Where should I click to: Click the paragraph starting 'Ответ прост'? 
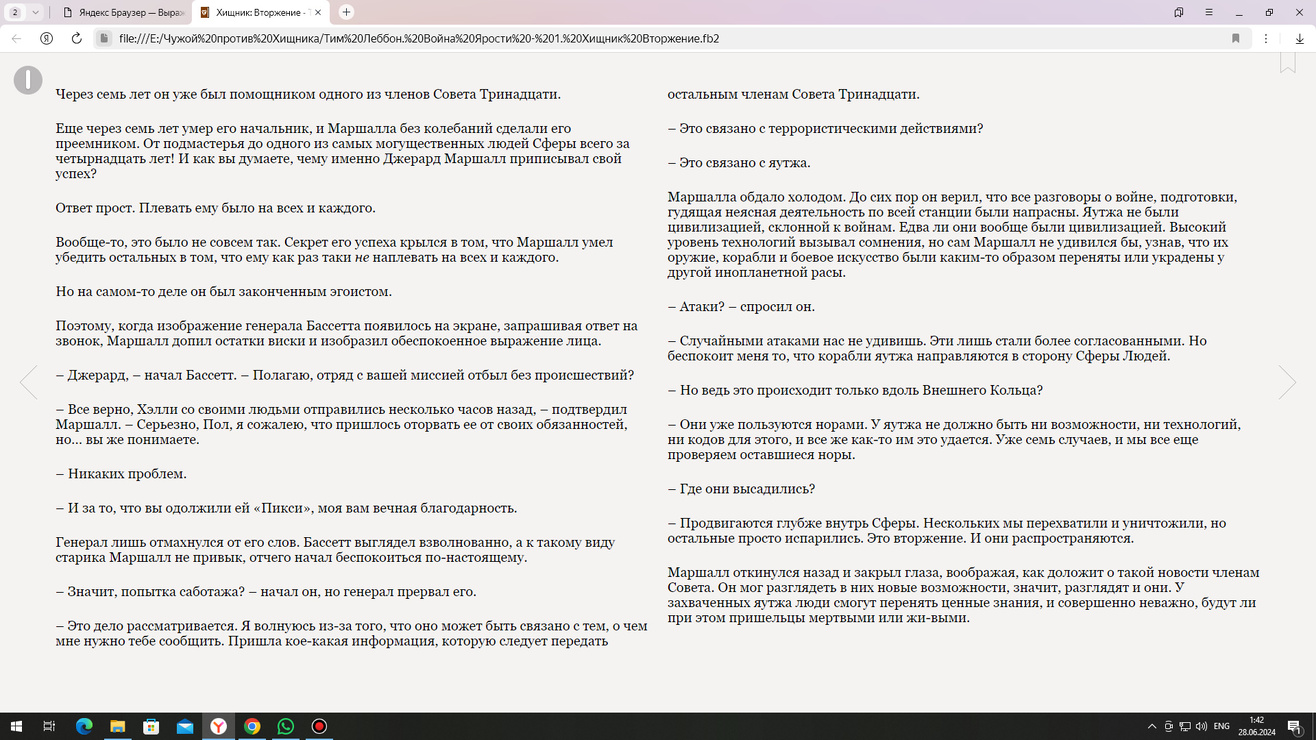[x=216, y=208]
